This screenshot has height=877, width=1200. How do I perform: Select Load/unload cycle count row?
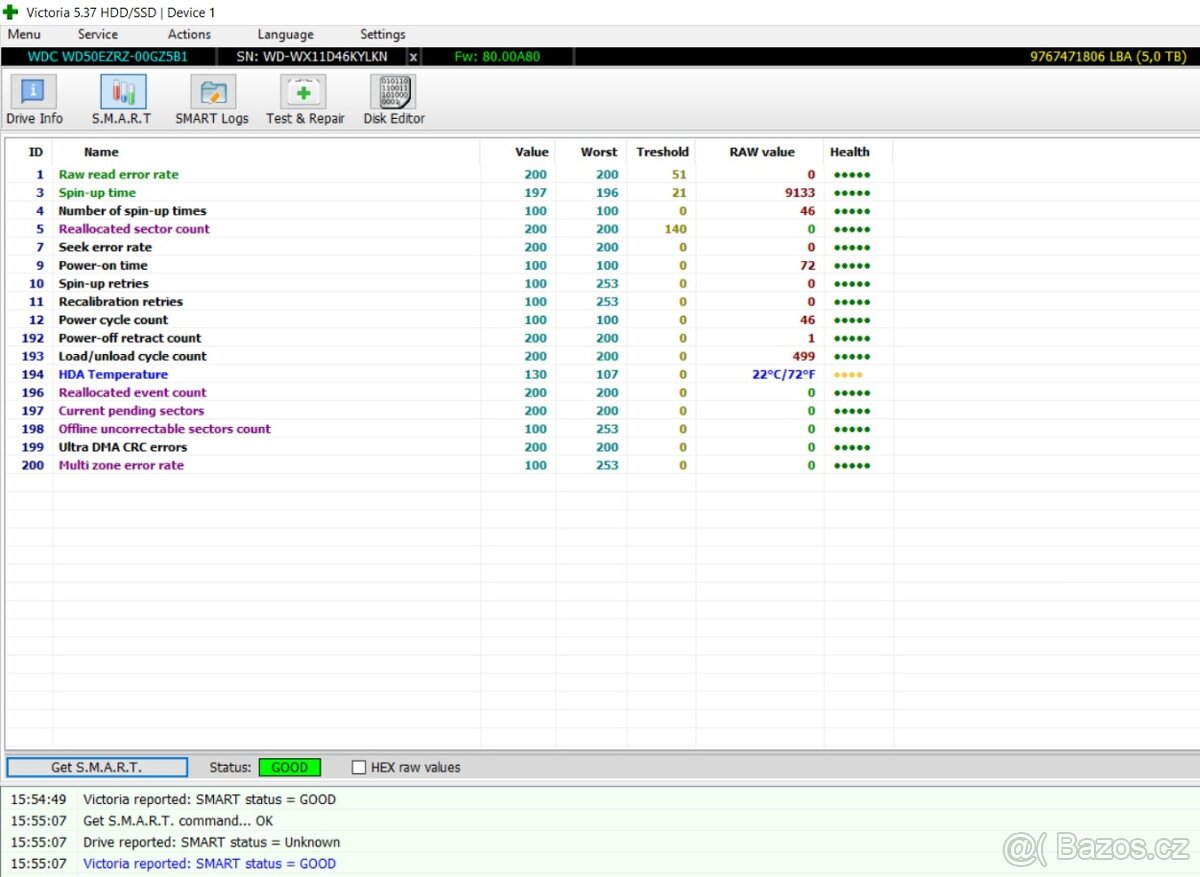(449, 356)
